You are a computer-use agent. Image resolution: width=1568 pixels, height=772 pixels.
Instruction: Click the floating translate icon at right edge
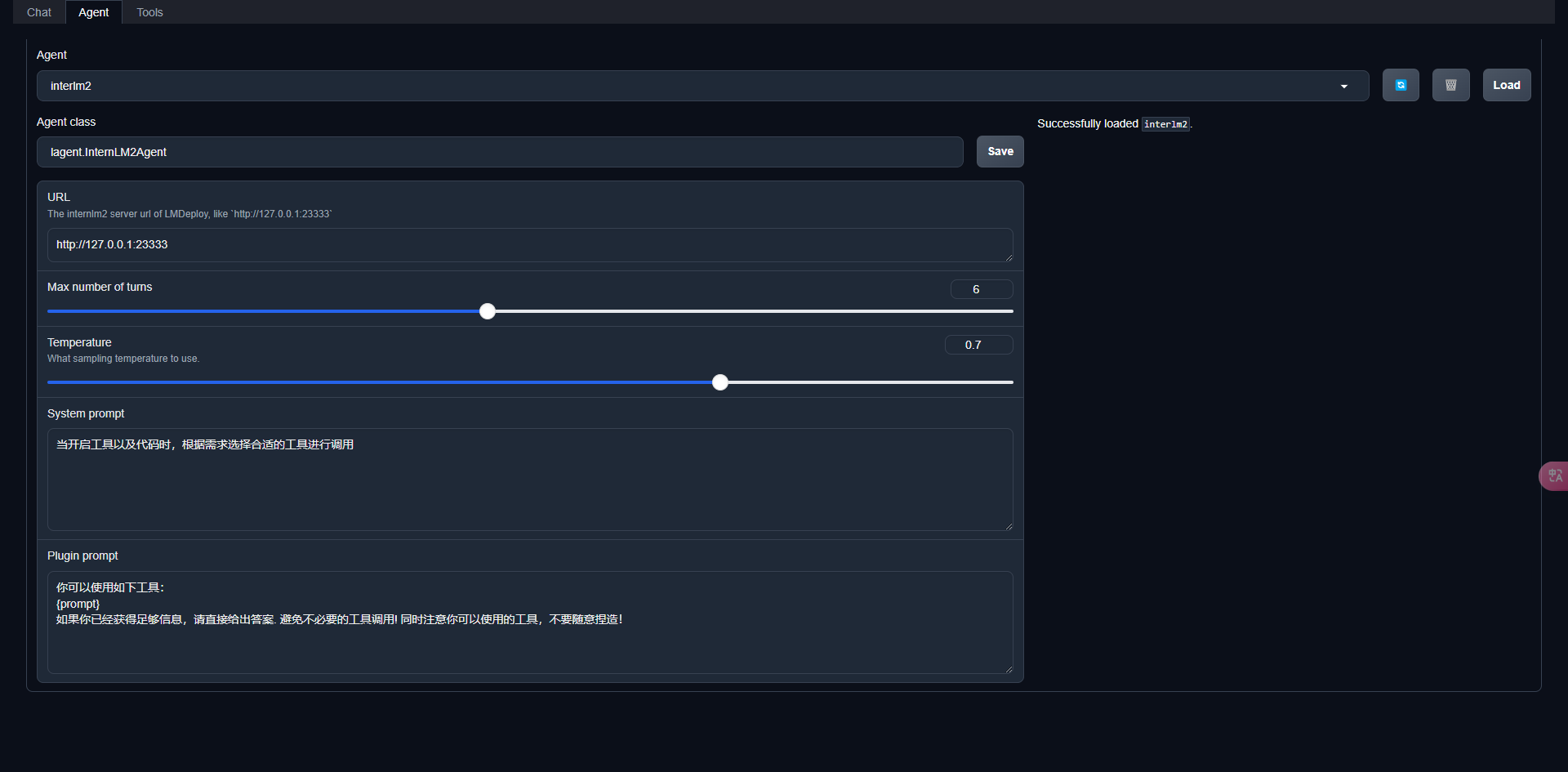click(1554, 475)
